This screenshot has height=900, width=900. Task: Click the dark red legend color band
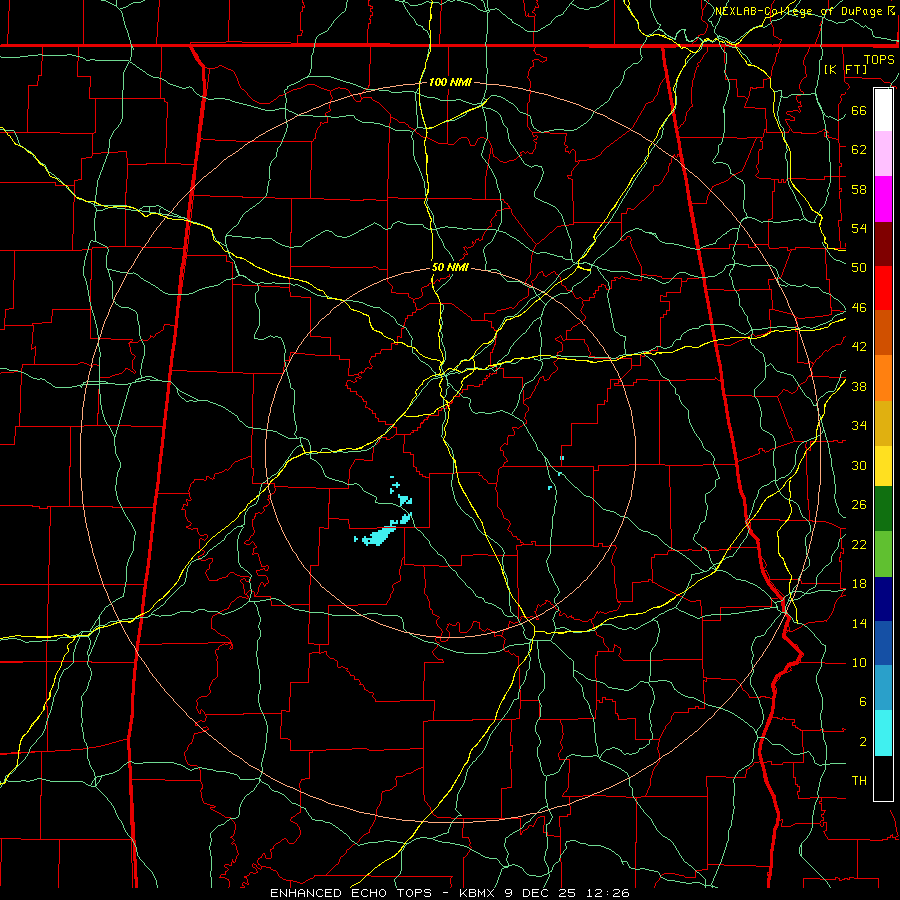pyautogui.click(x=883, y=244)
